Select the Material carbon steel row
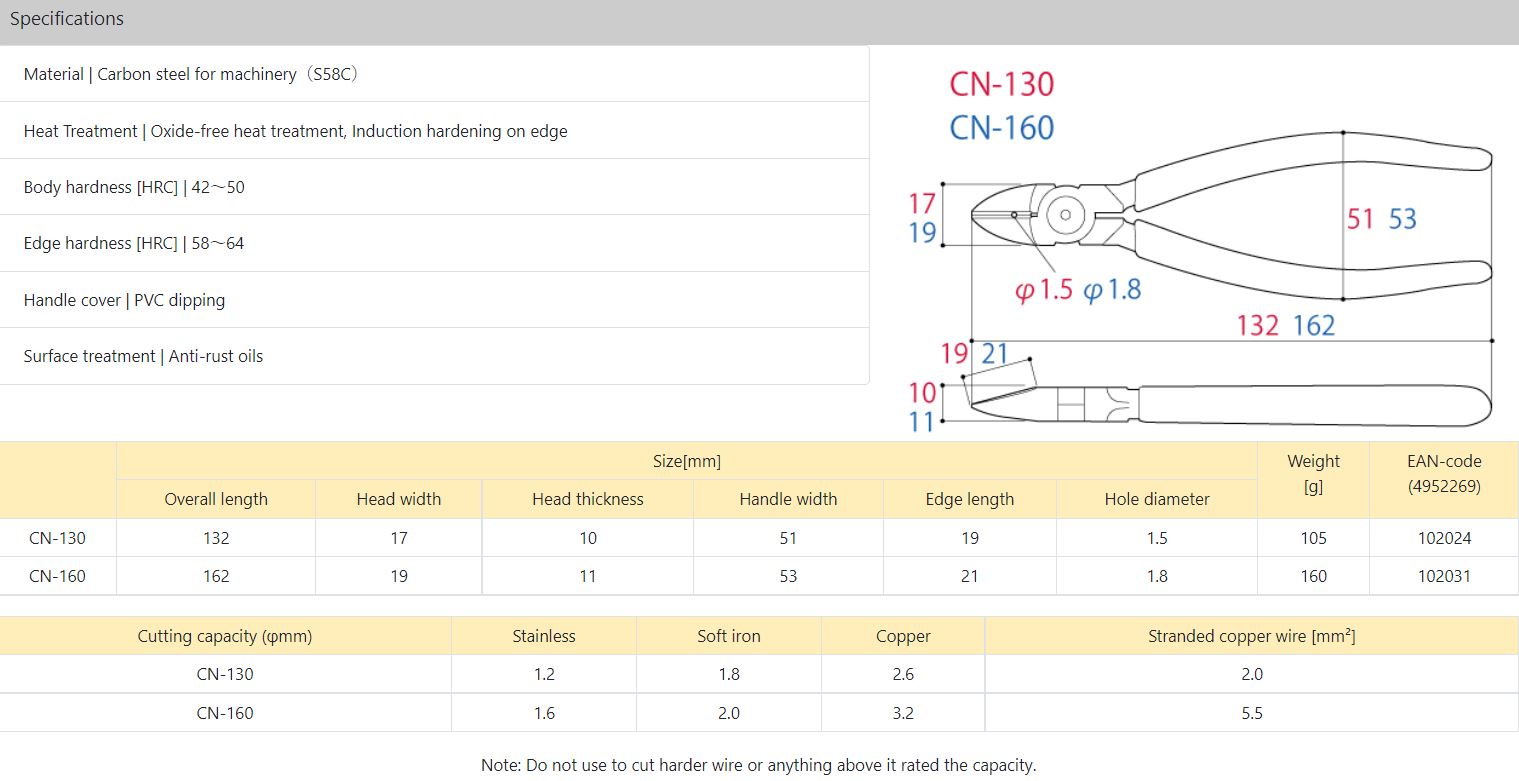Viewport: 1519px width, 781px height. 191,74
